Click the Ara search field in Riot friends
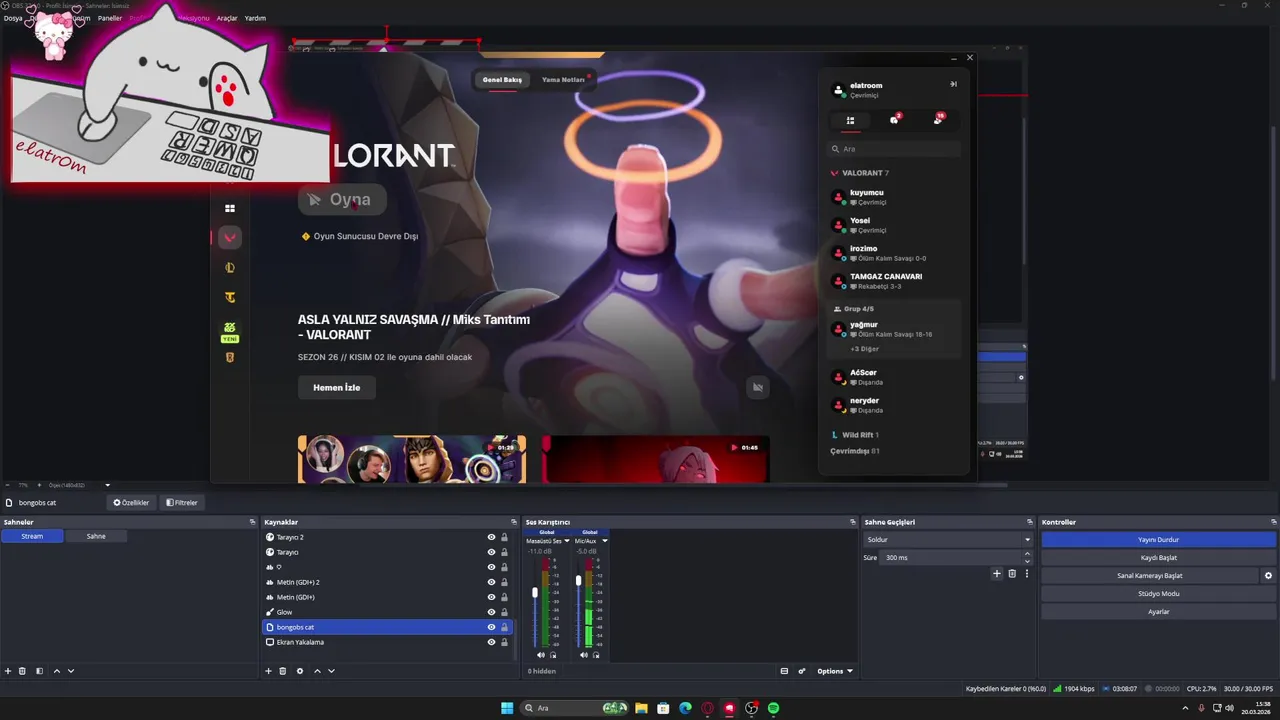The width and height of the screenshot is (1280, 720). coord(894,149)
